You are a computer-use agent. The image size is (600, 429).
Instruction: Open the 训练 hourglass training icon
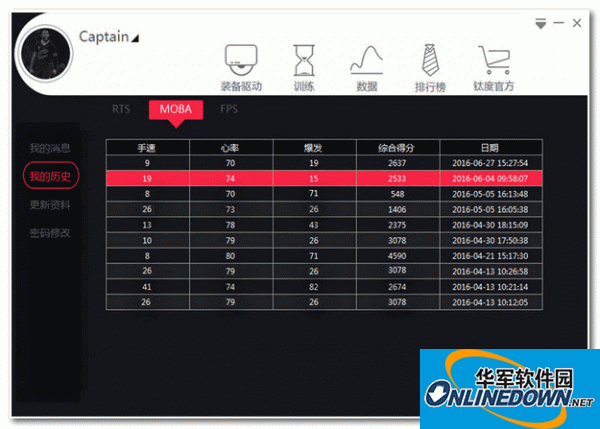click(304, 60)
